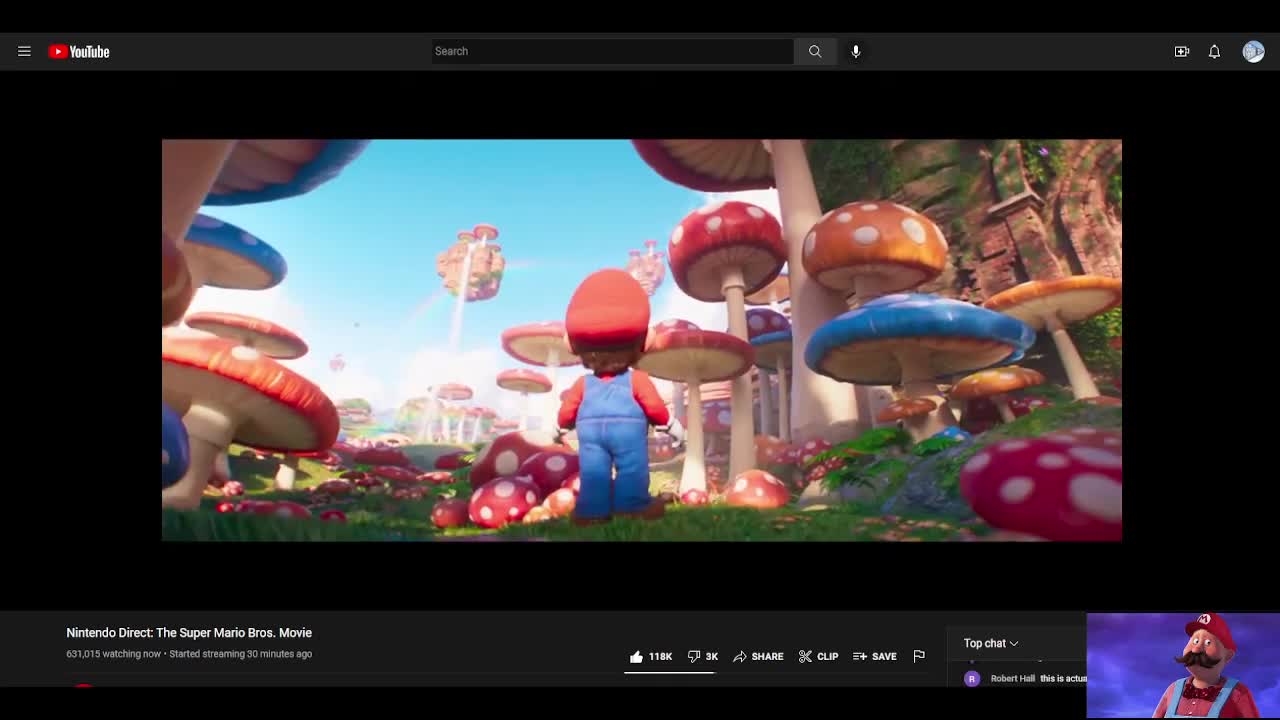Click the Mario movie video player
Viewport: 1280px width, 720px height.
(642, 340)
